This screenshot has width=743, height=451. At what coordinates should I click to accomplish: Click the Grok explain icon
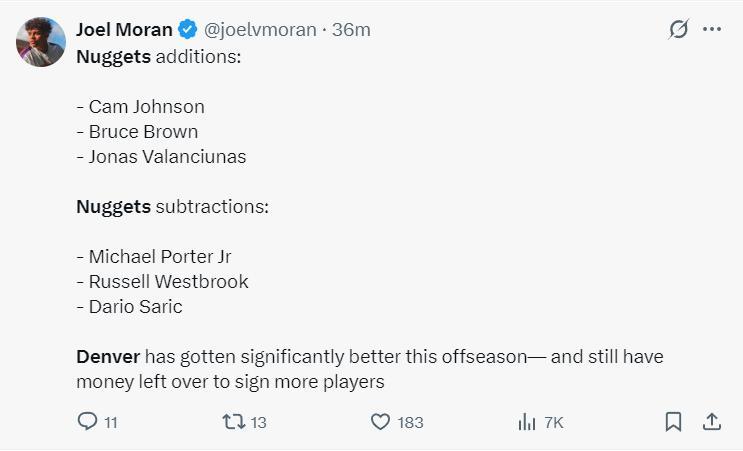[679, 29]
